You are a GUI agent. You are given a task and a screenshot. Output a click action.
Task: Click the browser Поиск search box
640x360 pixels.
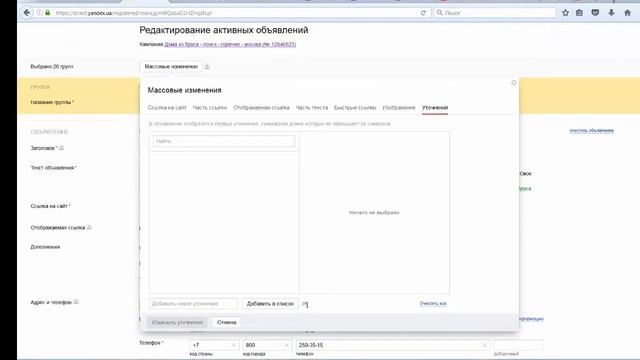[495, 13]
